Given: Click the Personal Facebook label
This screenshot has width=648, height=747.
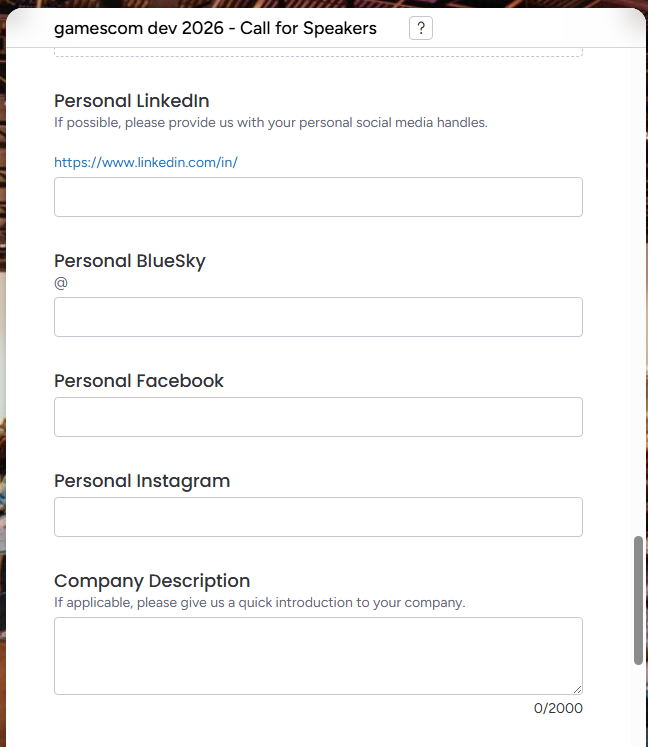Looking at the screenshot, I should pos(139,381).
